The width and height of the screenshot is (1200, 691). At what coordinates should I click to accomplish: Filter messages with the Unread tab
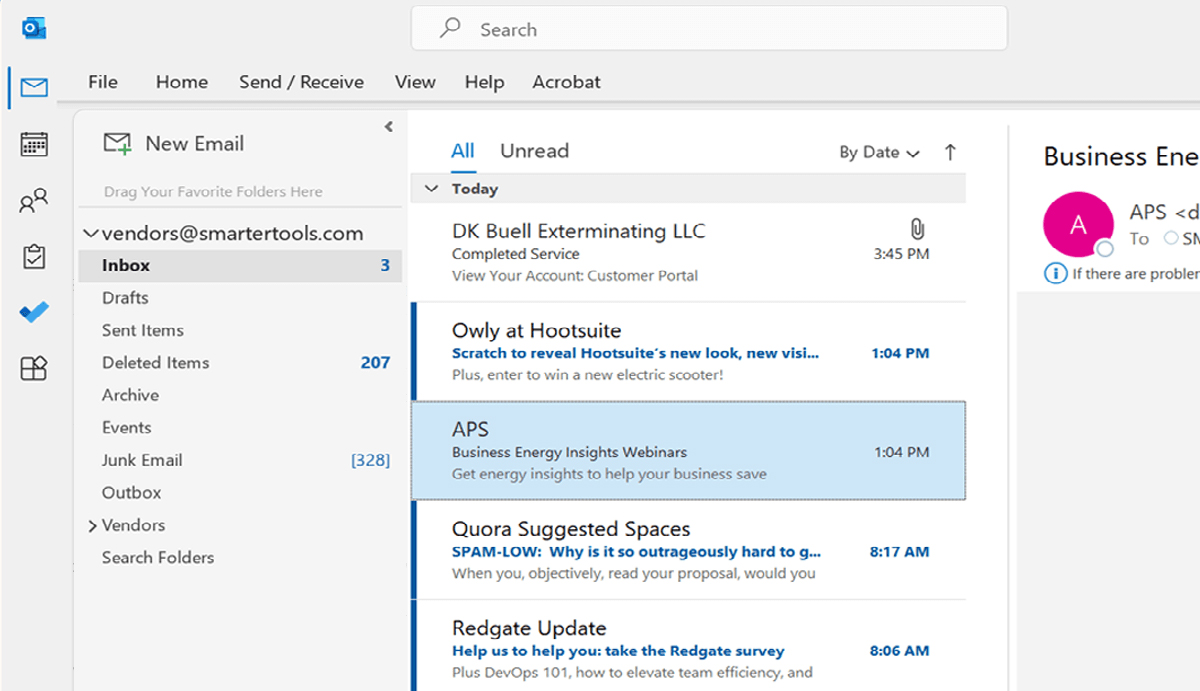pos(534,150)
